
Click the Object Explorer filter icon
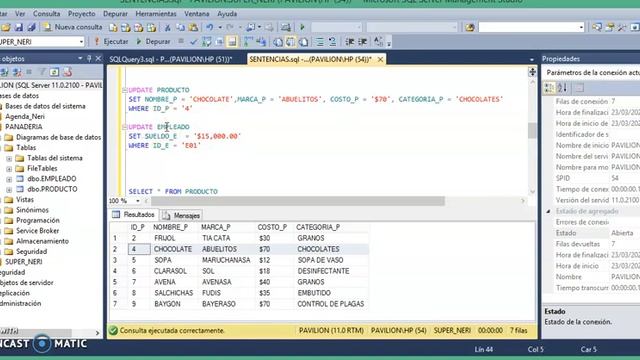(42, 72)
